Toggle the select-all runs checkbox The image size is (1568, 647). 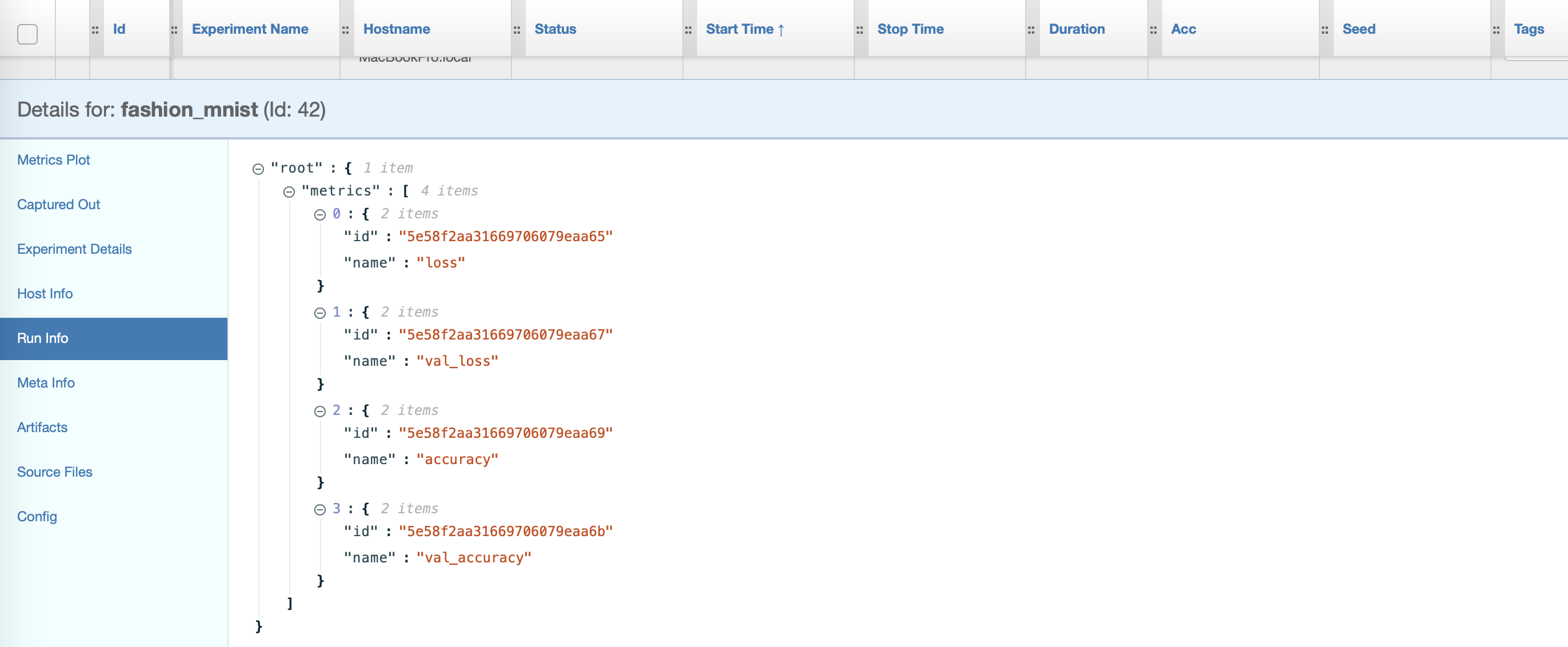pos(27,34)
